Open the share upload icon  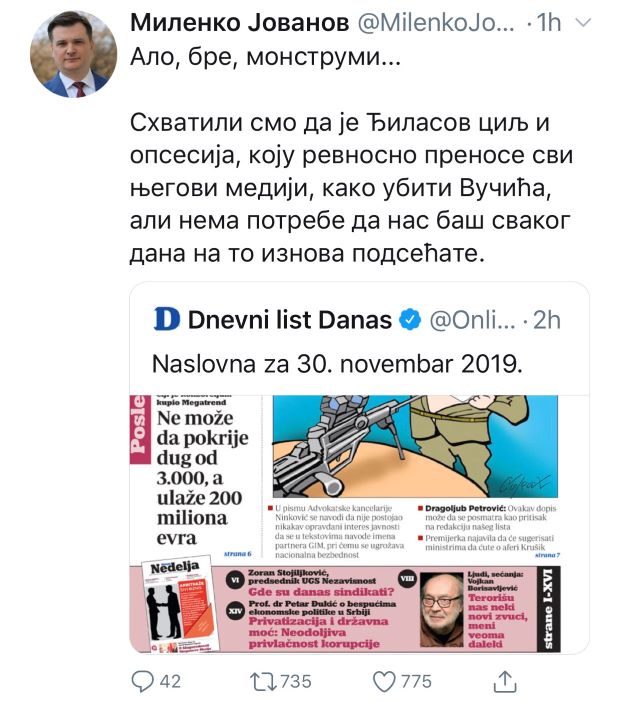[x=505, y=681]
